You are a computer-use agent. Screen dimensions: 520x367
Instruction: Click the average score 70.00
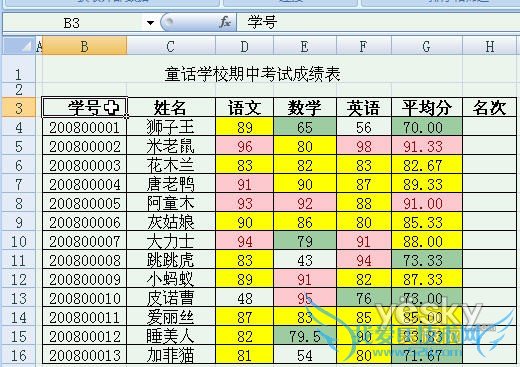[427, 127]
